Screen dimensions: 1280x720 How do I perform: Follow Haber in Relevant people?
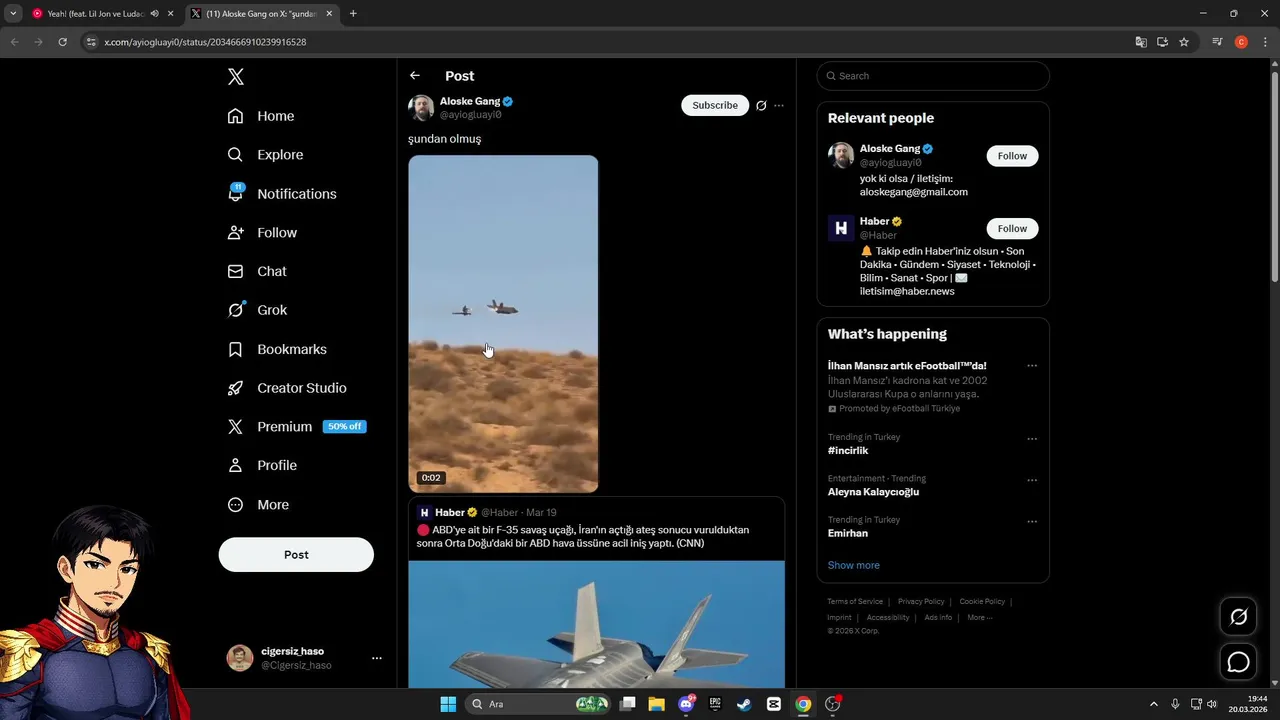point(1012,229)
